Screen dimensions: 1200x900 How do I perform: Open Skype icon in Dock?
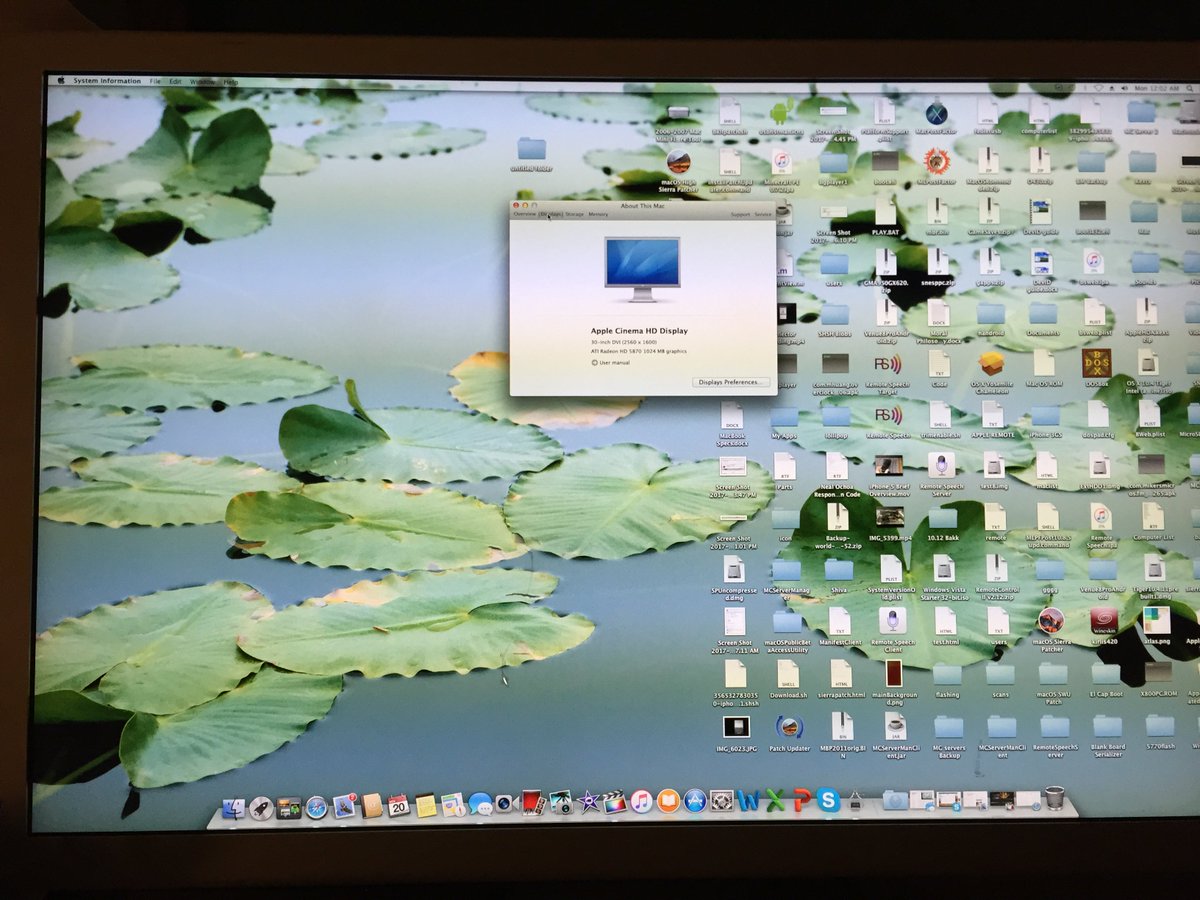(x=827, y=799)
